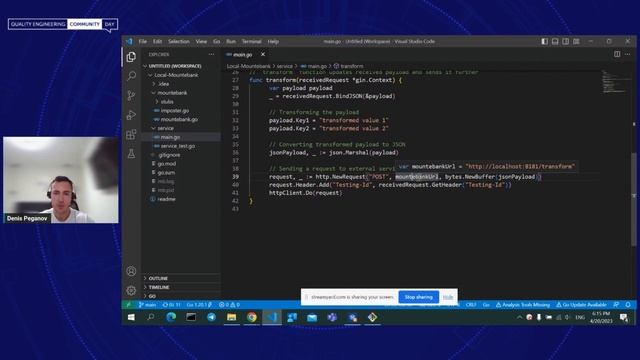Click the customize layout icon

[576, 41]
